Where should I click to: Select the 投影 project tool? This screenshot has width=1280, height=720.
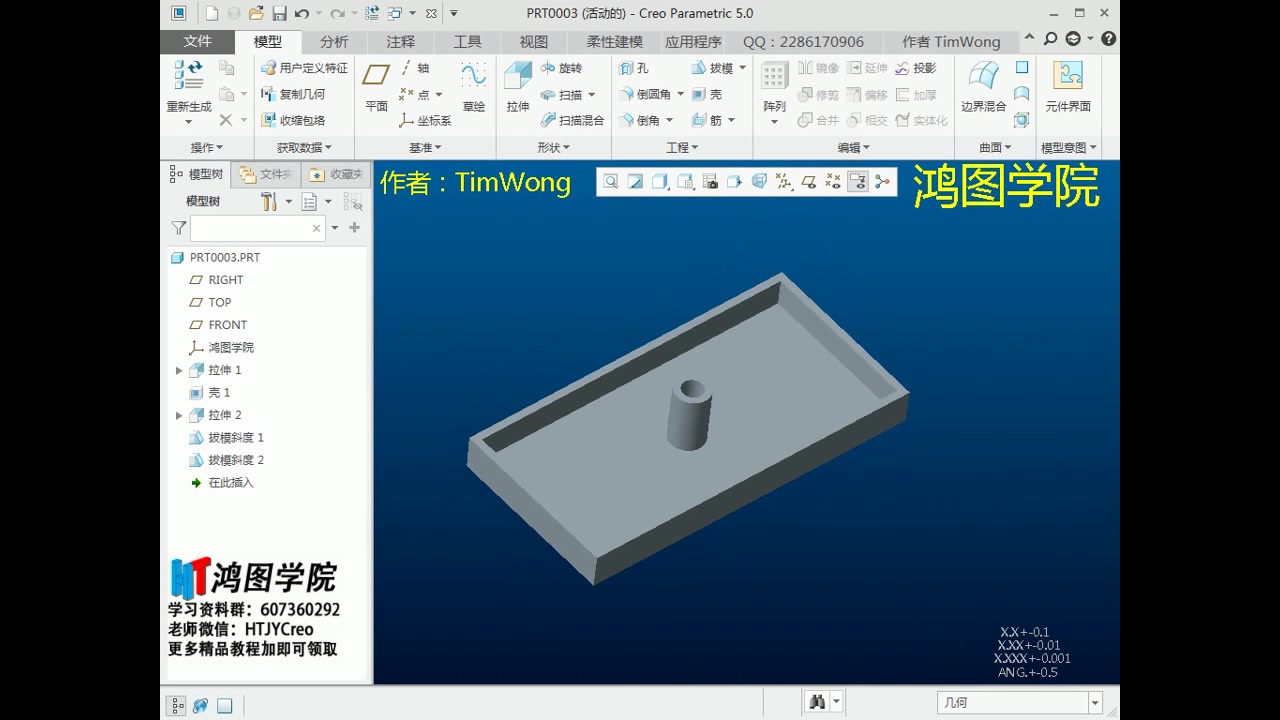[916, 68]
